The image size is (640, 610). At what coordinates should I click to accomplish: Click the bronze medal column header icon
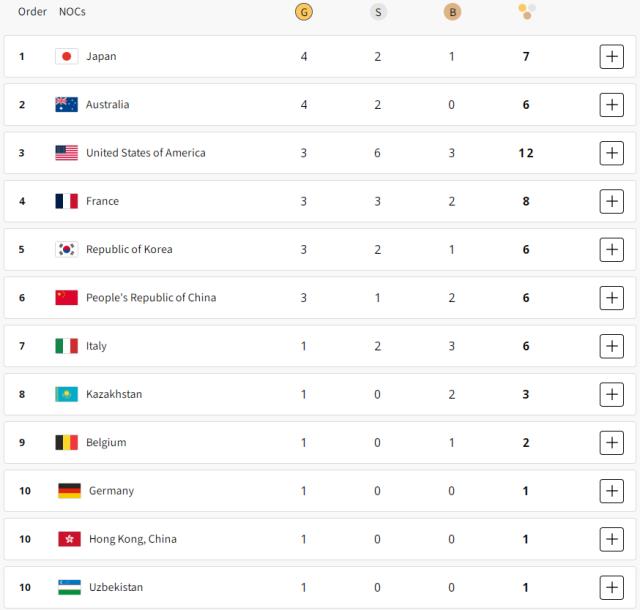(452, 12)
